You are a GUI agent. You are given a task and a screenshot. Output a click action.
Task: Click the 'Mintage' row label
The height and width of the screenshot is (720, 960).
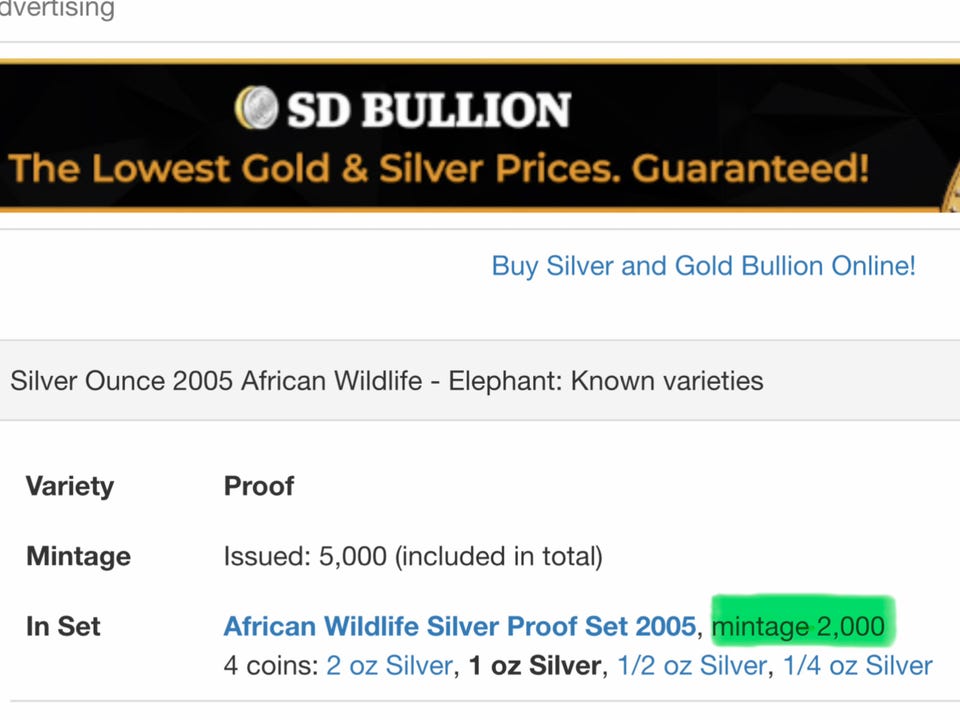coord(78,556)
